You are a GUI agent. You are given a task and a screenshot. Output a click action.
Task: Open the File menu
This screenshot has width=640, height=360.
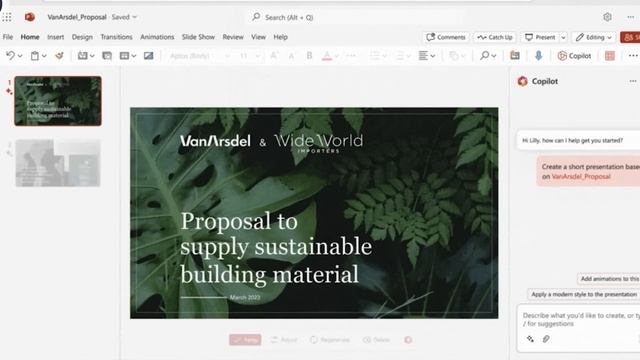click(8, 37)
